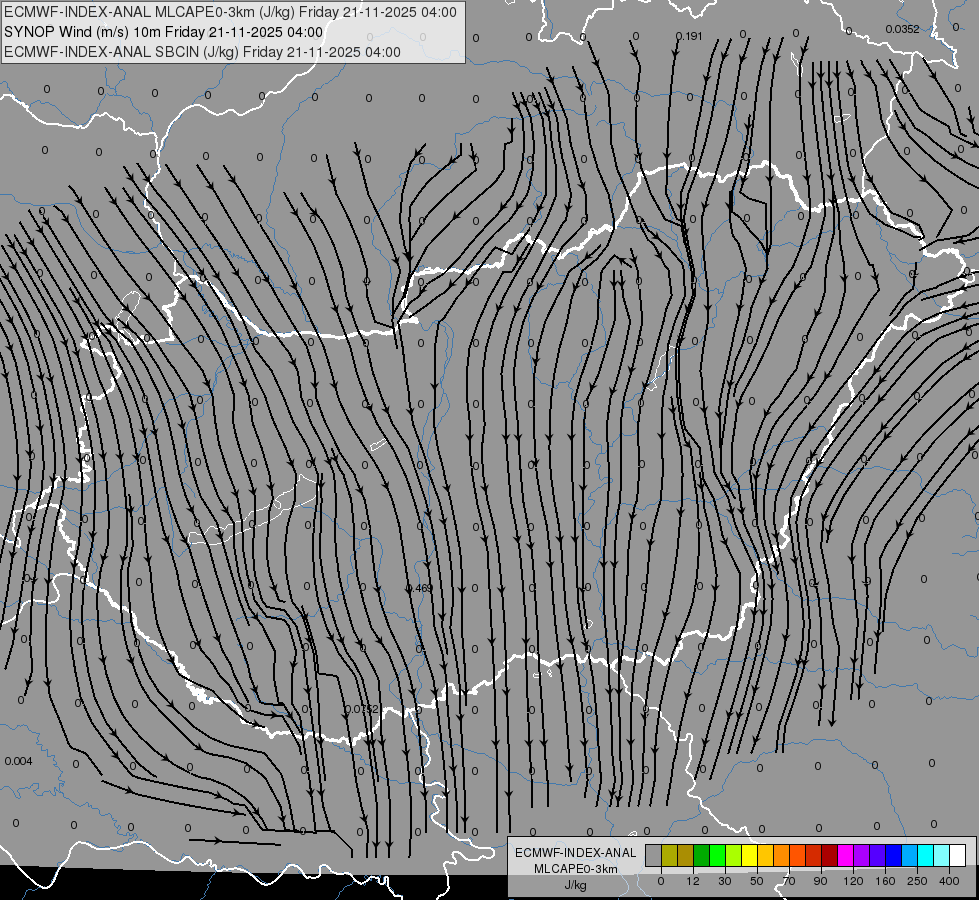The width and height of the screenshot is (979, 900).
Task: Click the 0.191 data value on map
Action: point(689,36)
